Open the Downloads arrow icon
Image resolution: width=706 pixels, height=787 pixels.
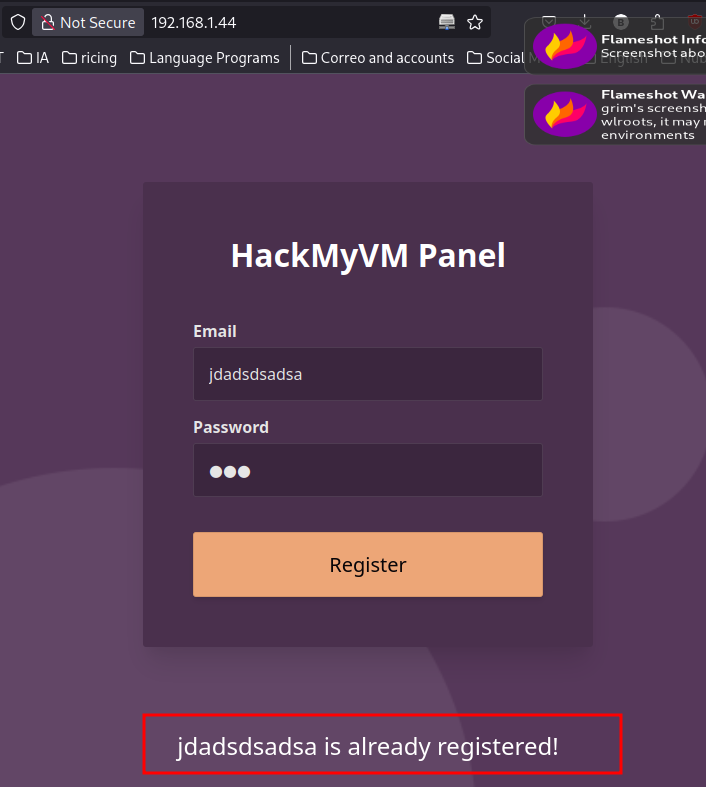click(585, 22)
